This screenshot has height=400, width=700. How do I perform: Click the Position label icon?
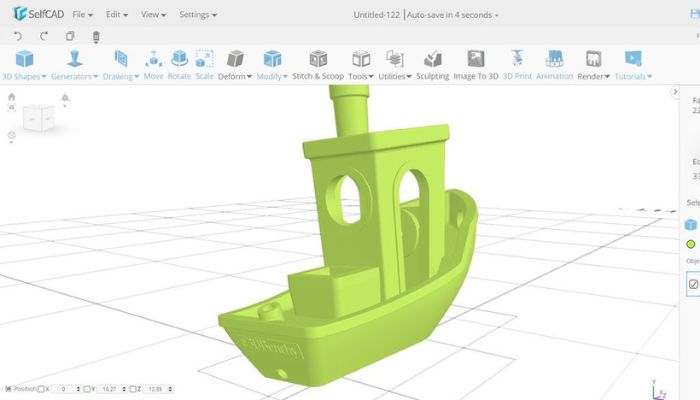[x=8, y=389]
